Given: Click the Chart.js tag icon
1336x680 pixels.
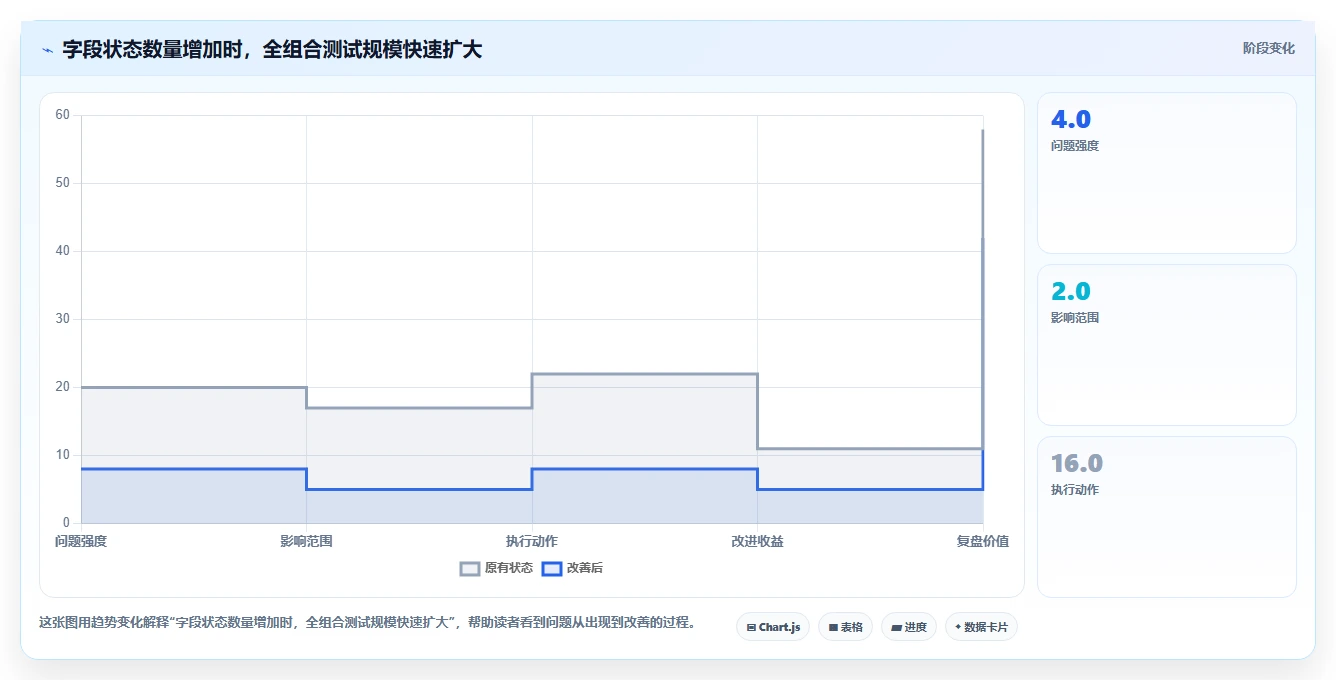Looking at the screenshot, I should click(x=751, y=628).
